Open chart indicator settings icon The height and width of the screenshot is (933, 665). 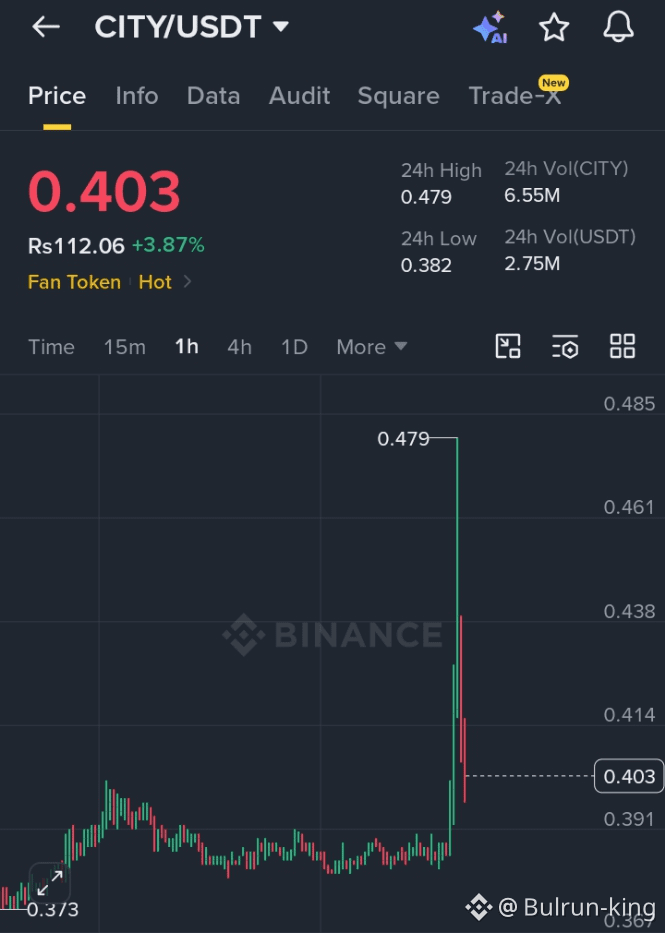(x=565, y=346)
